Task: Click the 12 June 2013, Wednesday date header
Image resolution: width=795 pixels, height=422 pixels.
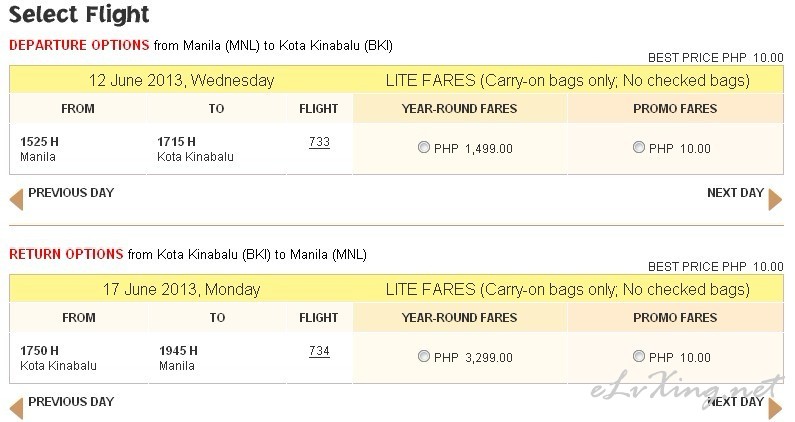Action: pyautogui.click(x=182, y=80)
